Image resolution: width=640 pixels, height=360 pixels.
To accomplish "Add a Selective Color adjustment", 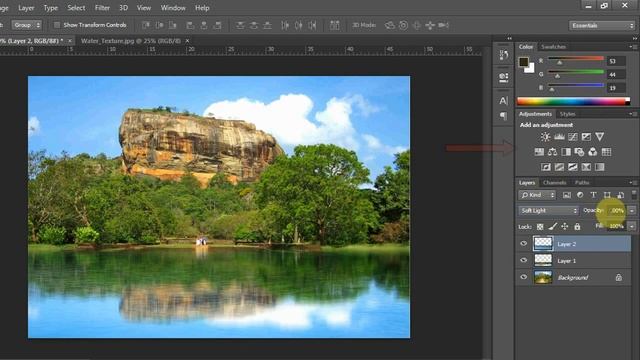I will pos(586,167).
